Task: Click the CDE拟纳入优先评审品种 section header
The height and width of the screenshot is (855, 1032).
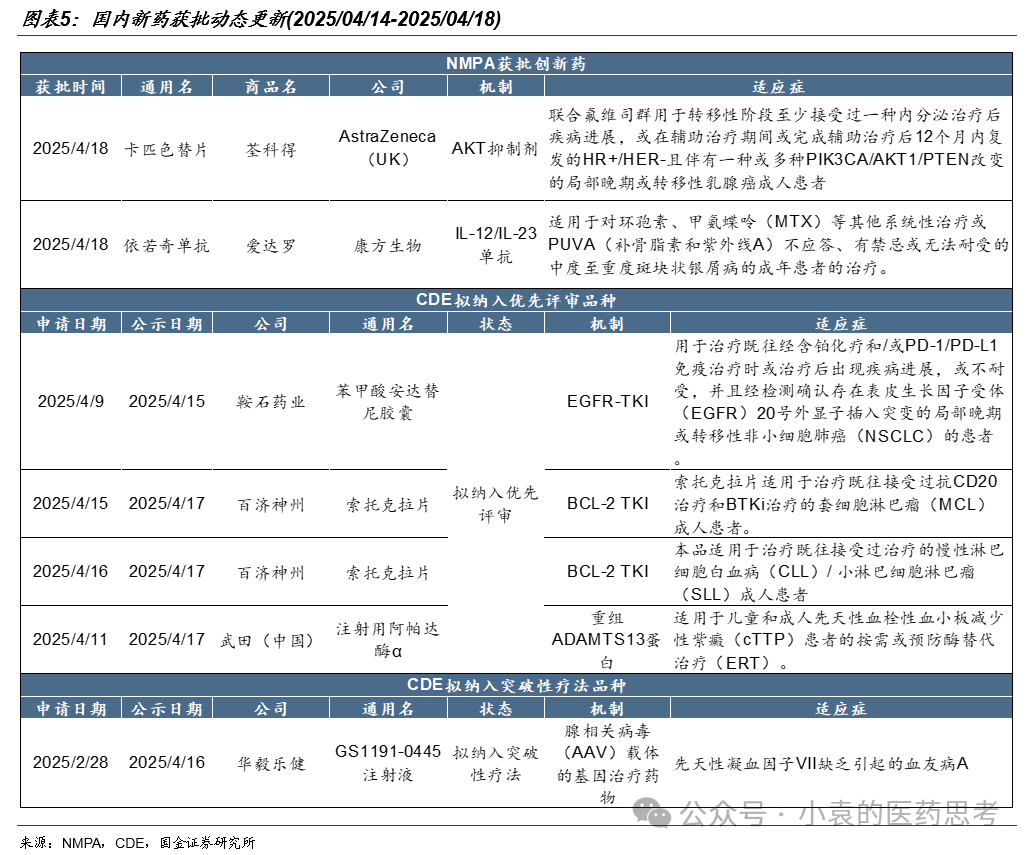Action: 516,300
